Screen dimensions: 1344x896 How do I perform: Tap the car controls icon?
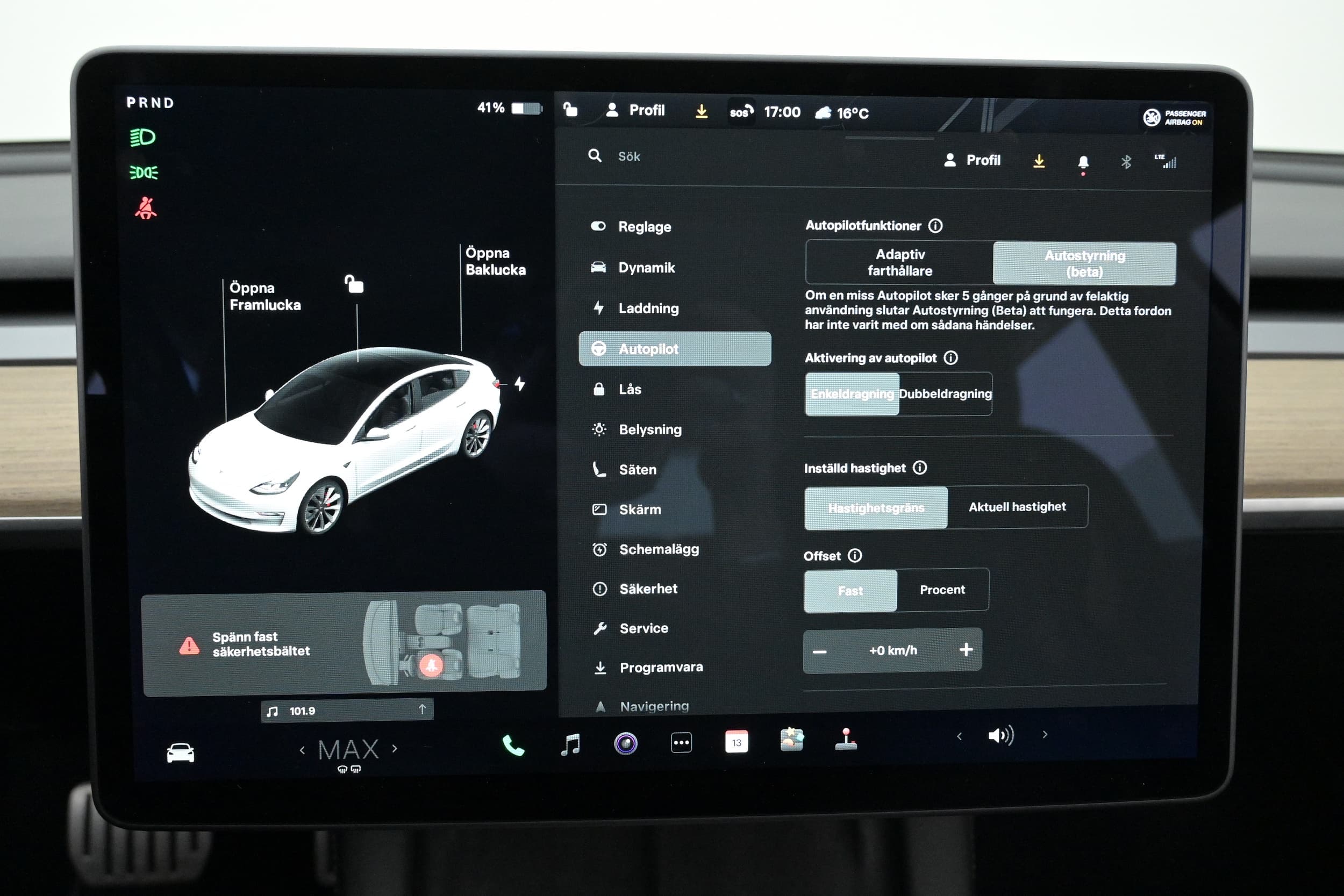pos(181,753)
